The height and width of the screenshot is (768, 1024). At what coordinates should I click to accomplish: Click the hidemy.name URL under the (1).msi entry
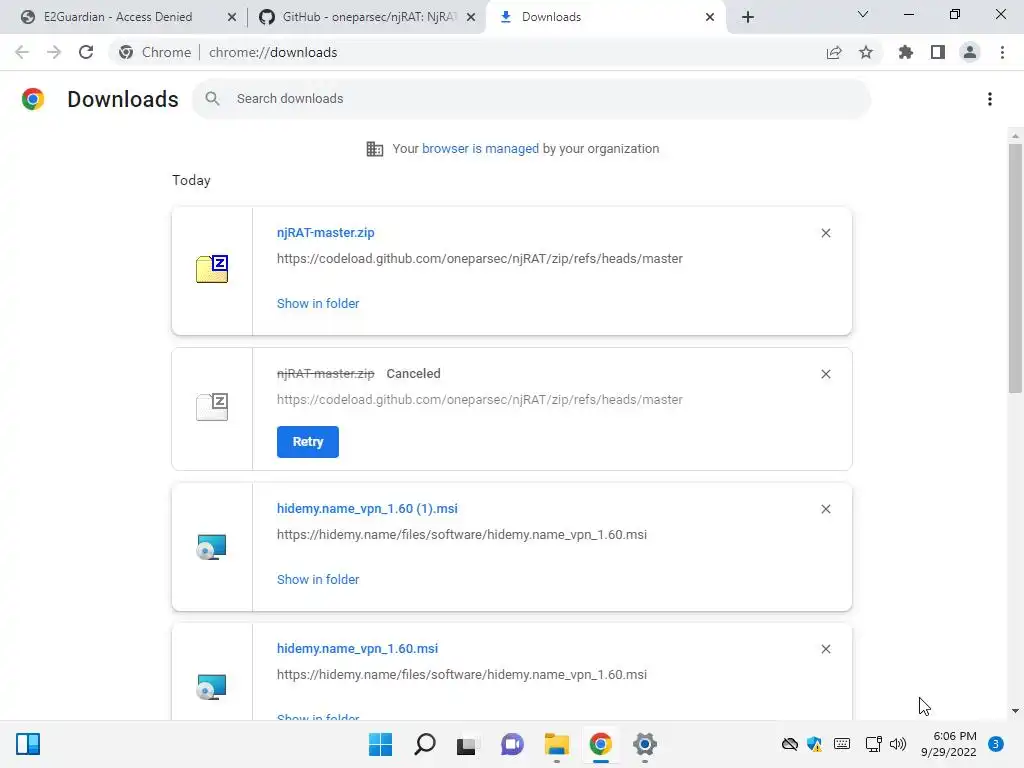(462, 534)
